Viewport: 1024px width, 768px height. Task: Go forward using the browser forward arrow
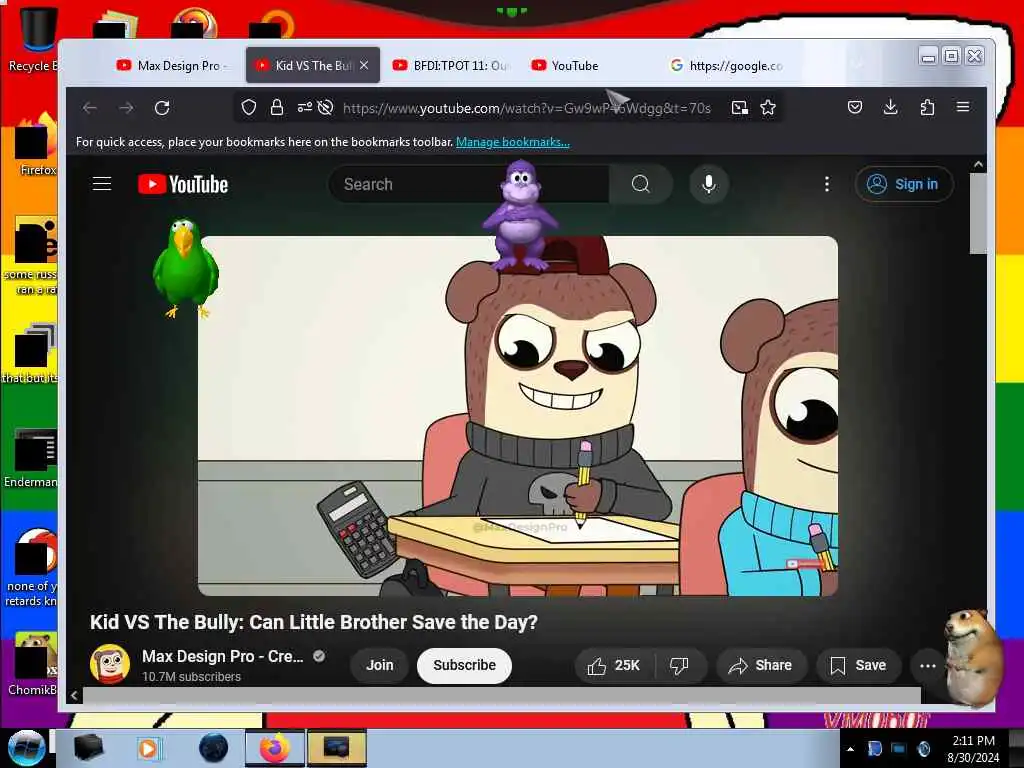(x=126, y=108)
